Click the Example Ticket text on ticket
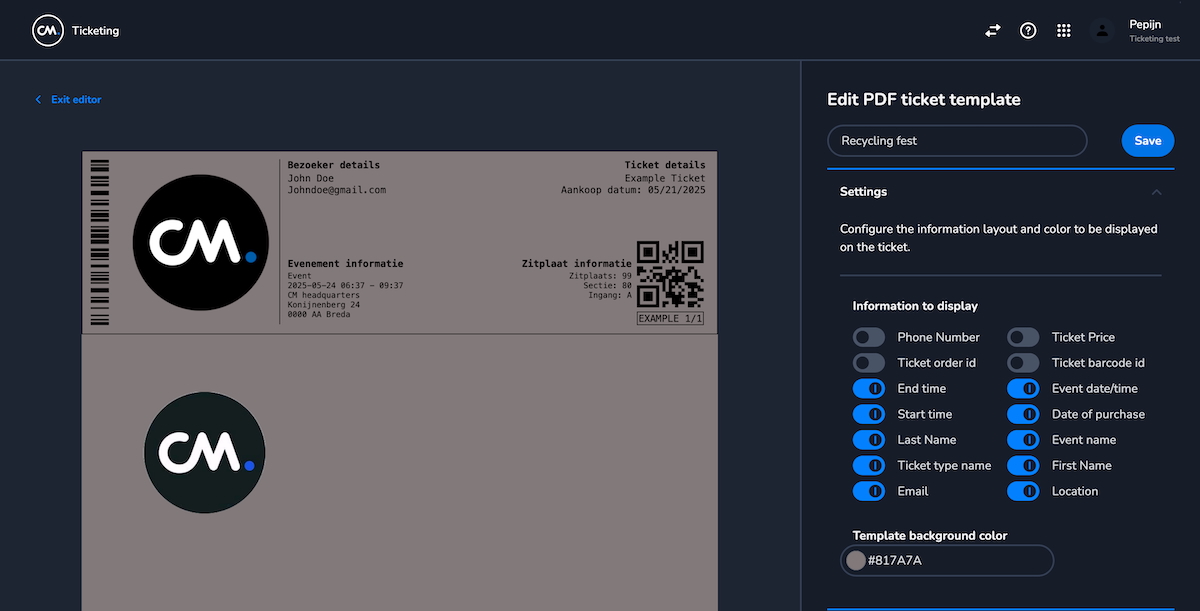1200x611 pixels. [x=665, y=178]
